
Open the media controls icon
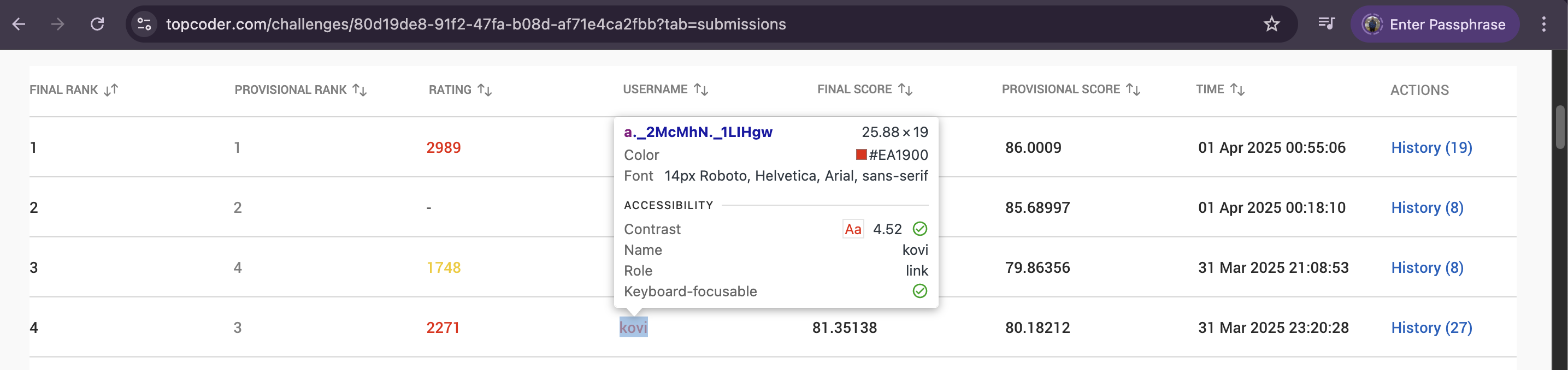coord(1327,25)
